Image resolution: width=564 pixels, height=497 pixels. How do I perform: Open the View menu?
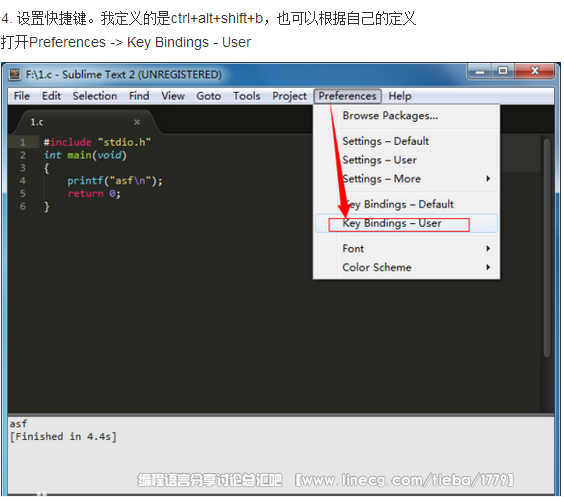coord(173,96)
